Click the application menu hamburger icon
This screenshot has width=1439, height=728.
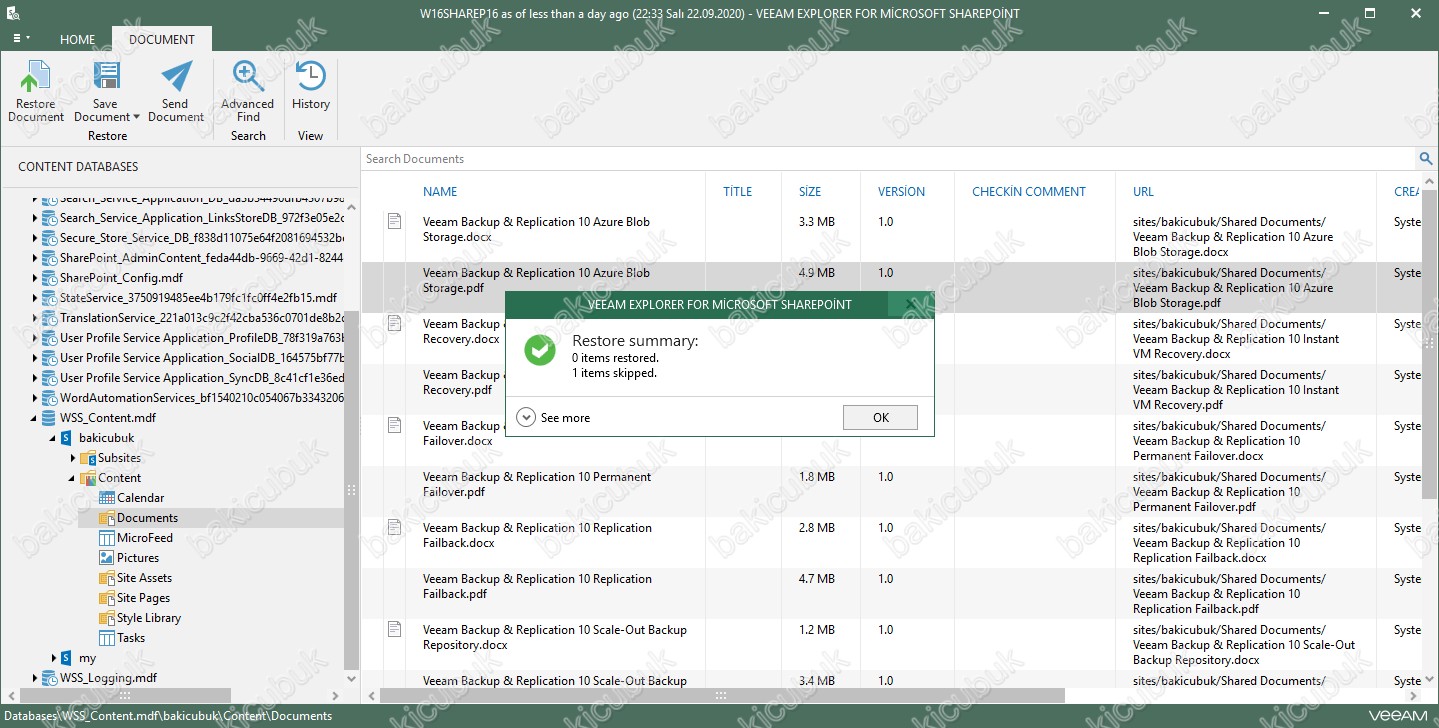pyautogui.click(x=20, y=39)
